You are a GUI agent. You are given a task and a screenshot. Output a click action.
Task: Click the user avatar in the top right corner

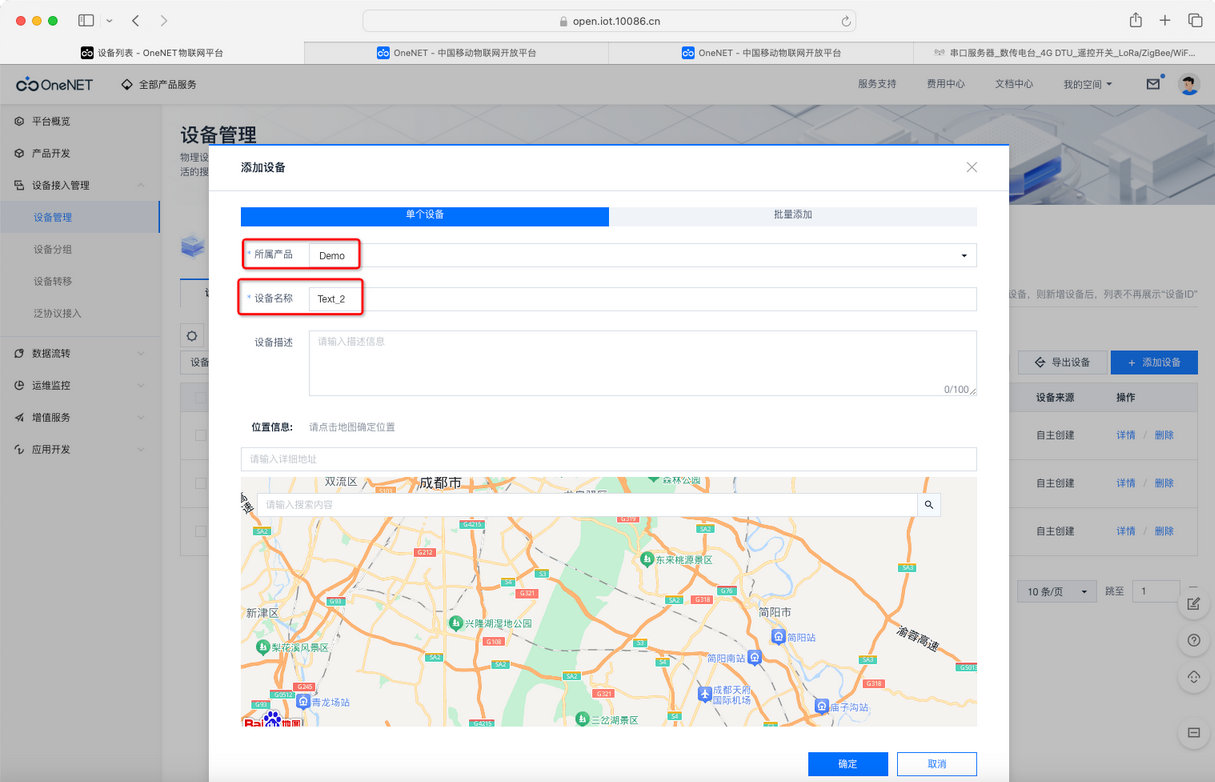(x=1188, y=84)
